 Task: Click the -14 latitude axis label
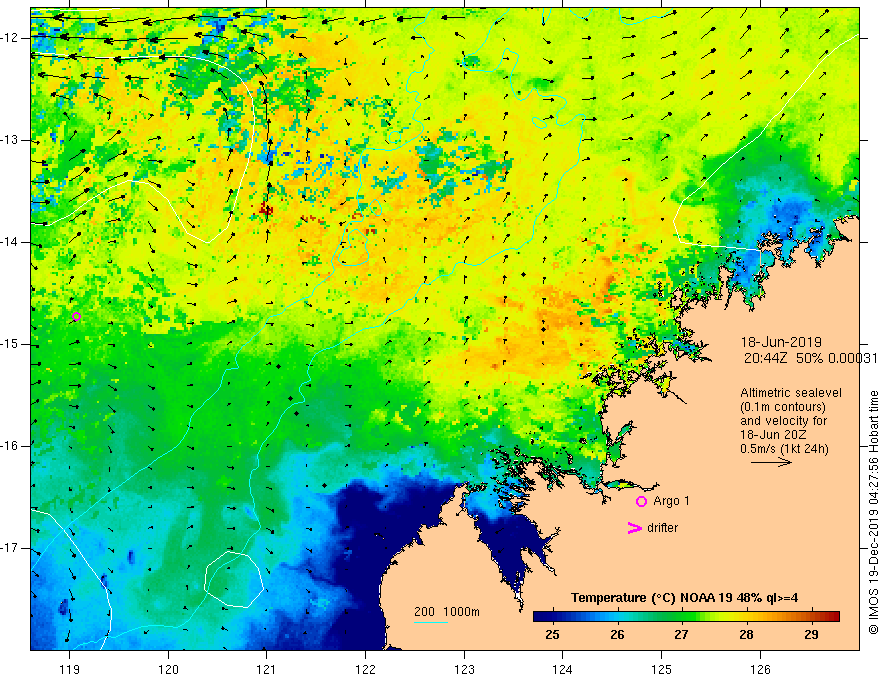(11, 242)
